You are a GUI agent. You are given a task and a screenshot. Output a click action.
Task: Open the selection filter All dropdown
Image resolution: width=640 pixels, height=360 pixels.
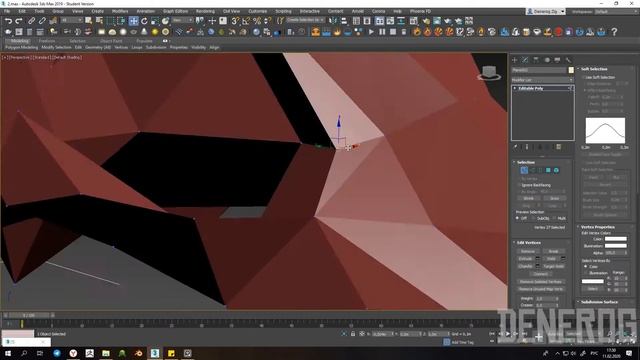71,20
